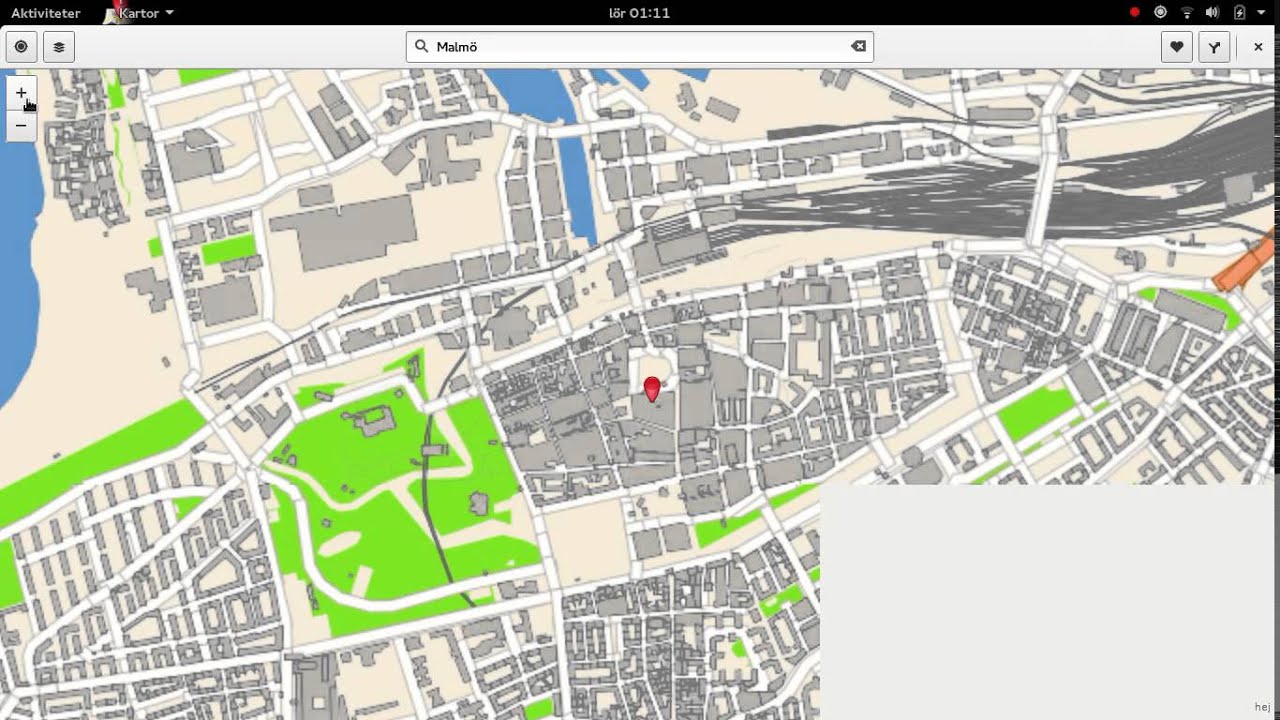Click the volume speaker icon
Screen dimensions: 1280x720
tap(1212, 13)
